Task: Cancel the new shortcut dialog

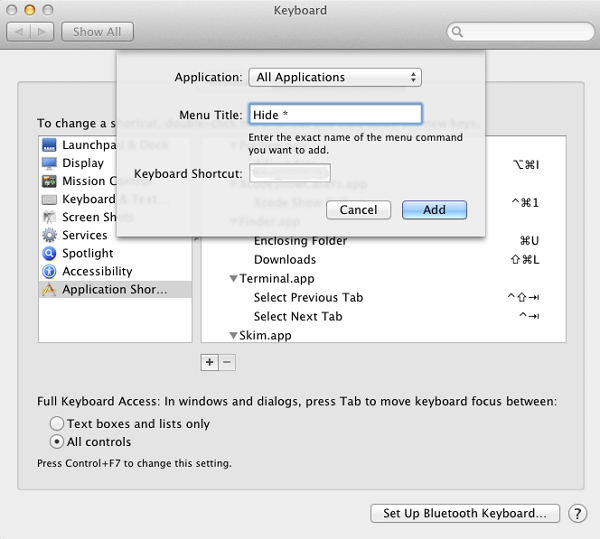Action: pos(358,210)
